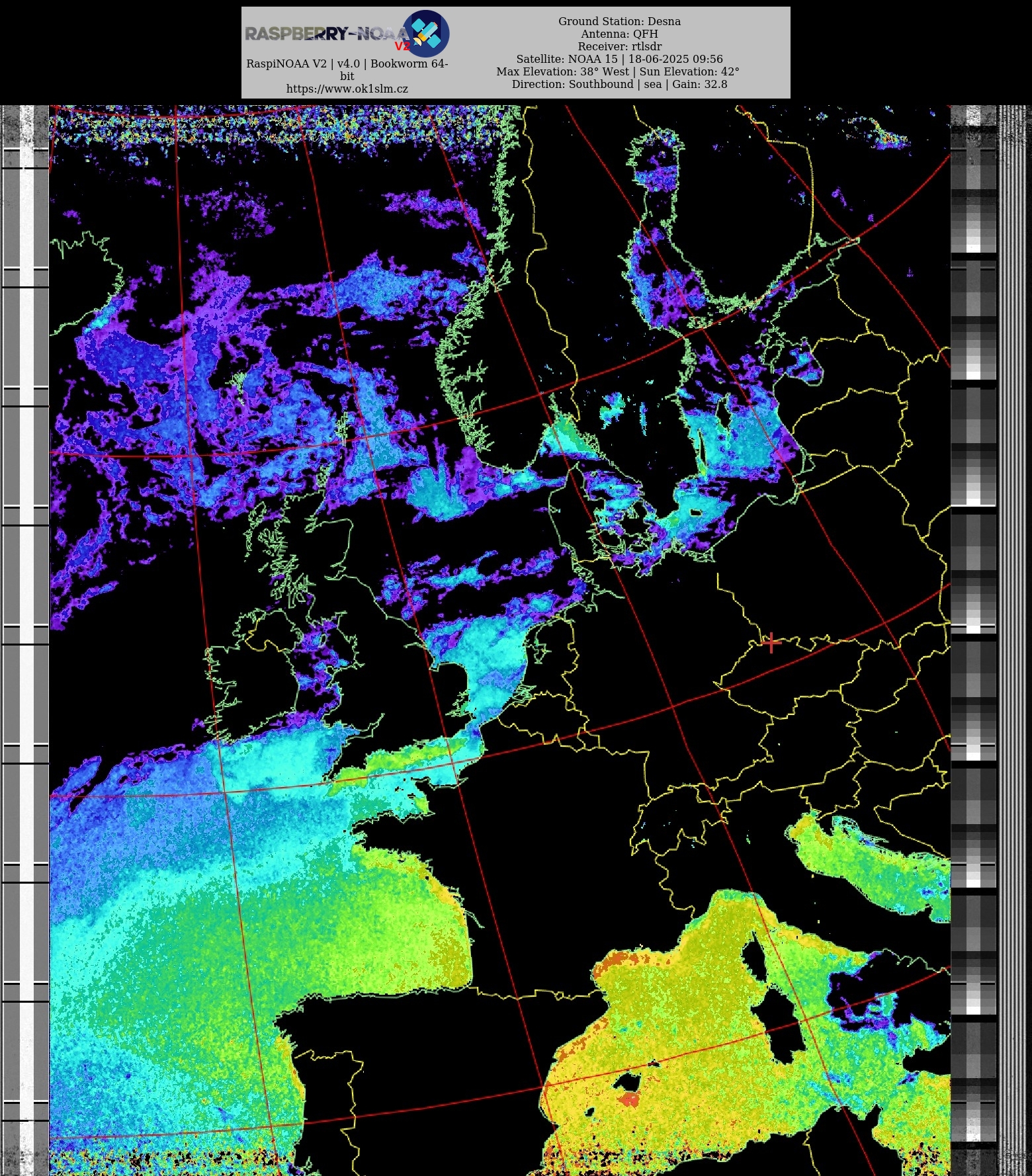
Task: Click the 'RaspiNOAA V2 | v4.0' version text
Action: [347, 69]
